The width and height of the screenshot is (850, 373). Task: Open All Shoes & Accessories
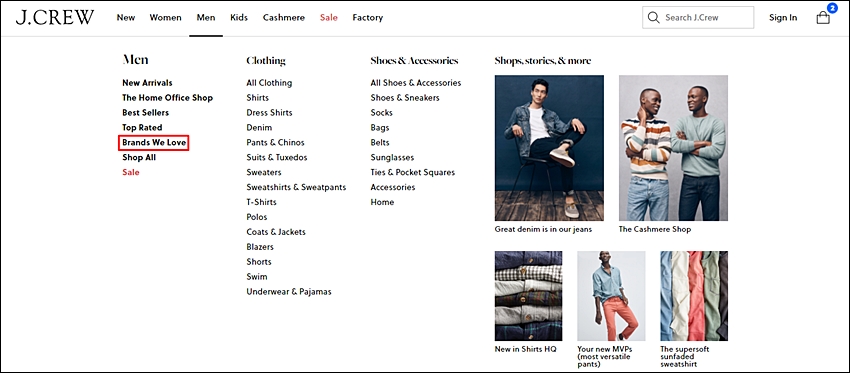coord(416,83)
